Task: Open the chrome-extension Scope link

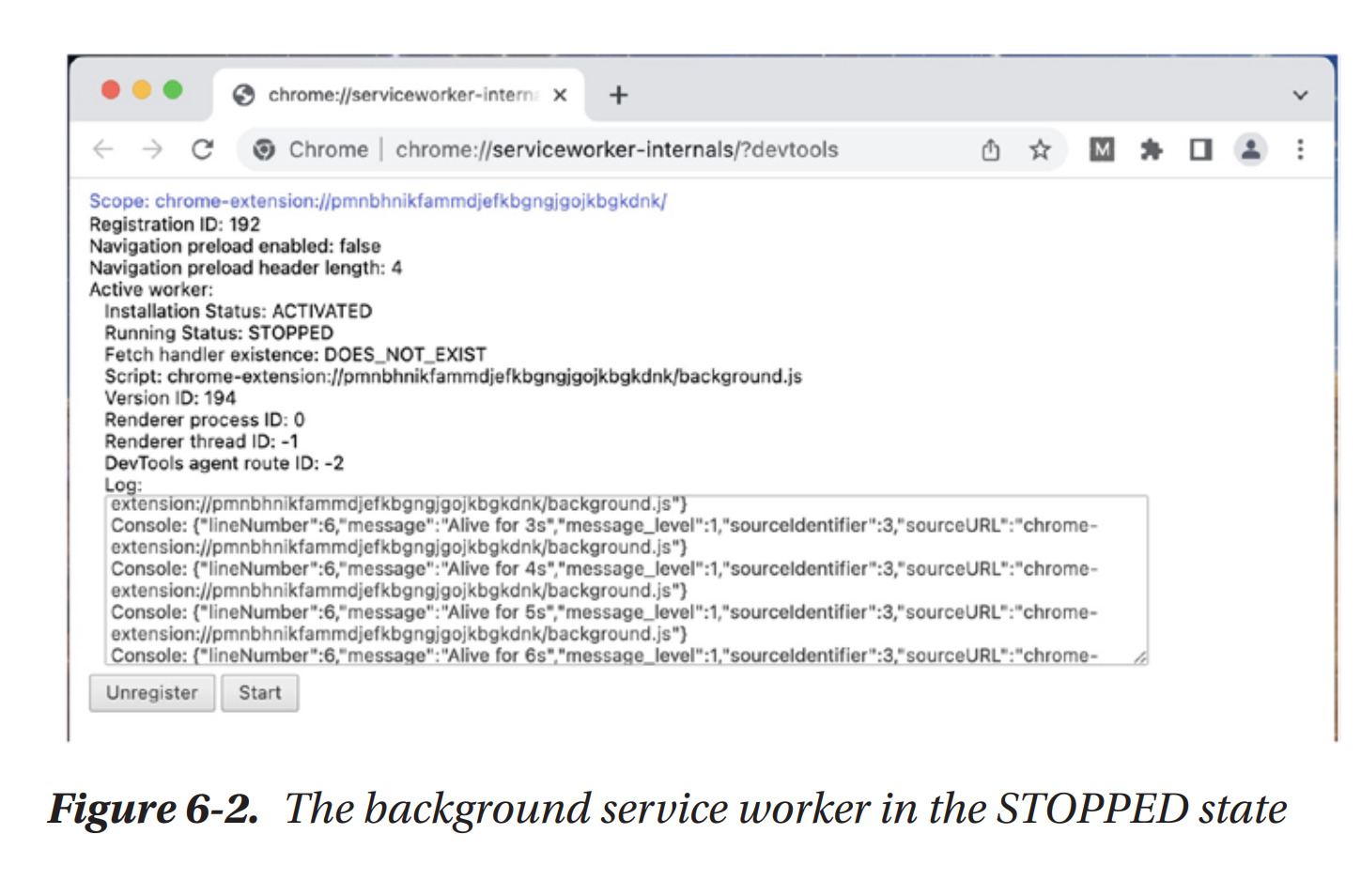Action: (x=378, y=201)
